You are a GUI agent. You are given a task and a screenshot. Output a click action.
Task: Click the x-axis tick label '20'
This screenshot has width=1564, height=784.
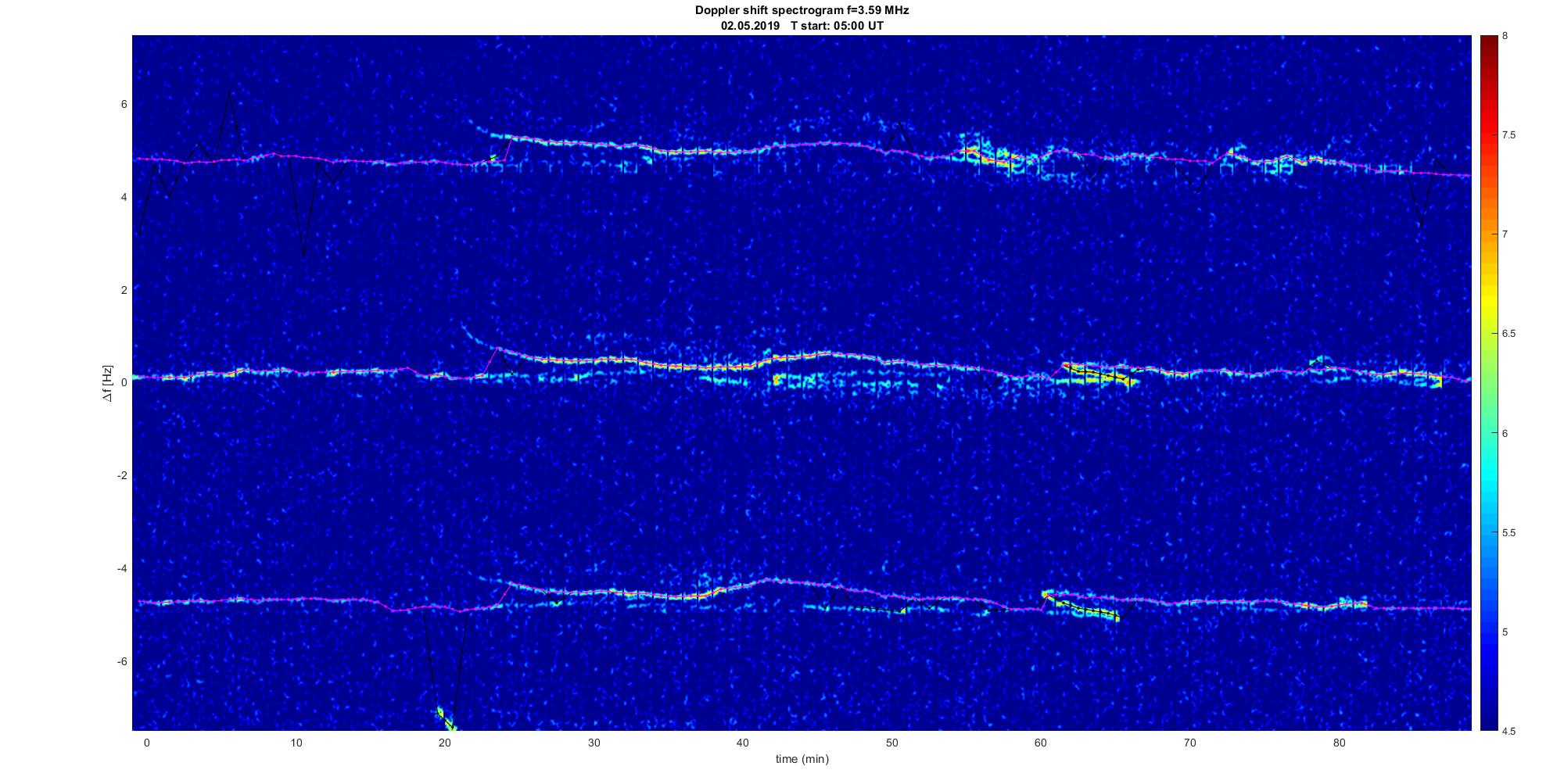point(444,743)
